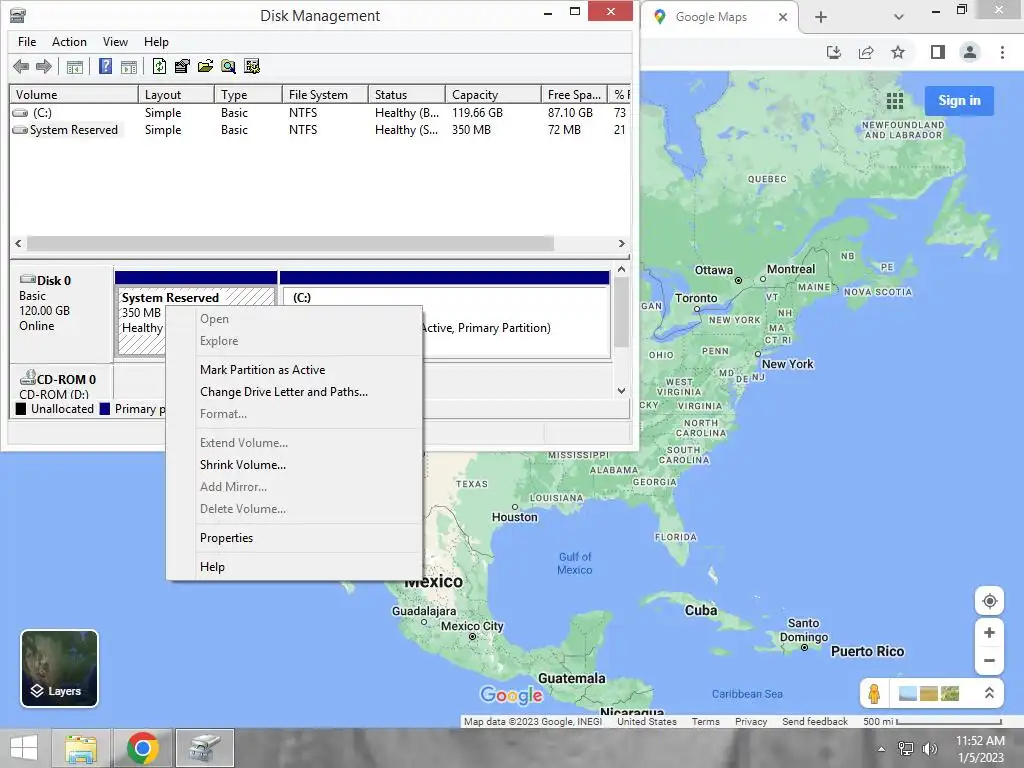
Task: Select System Reserved row in volume list
Action: [x=319, y=130]
